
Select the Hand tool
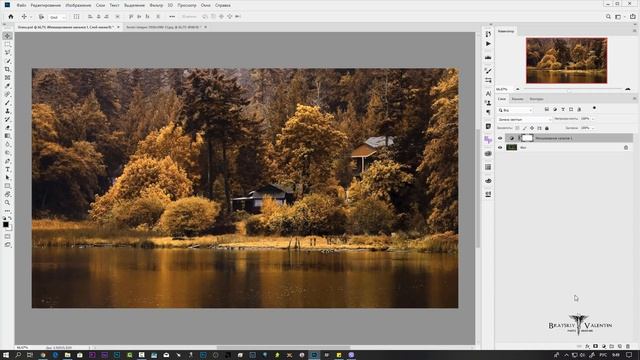click(7, 194)
